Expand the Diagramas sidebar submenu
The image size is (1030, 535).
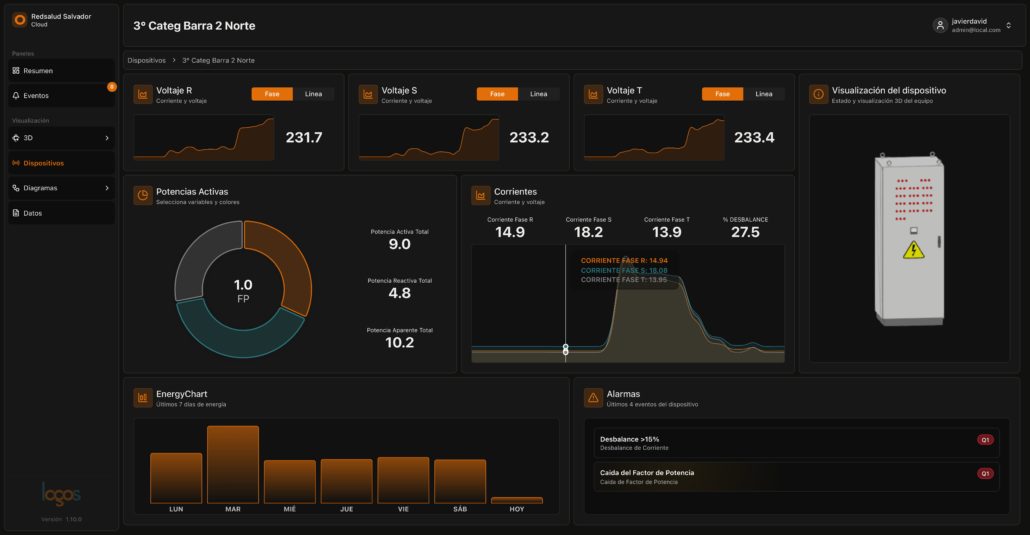106,188
